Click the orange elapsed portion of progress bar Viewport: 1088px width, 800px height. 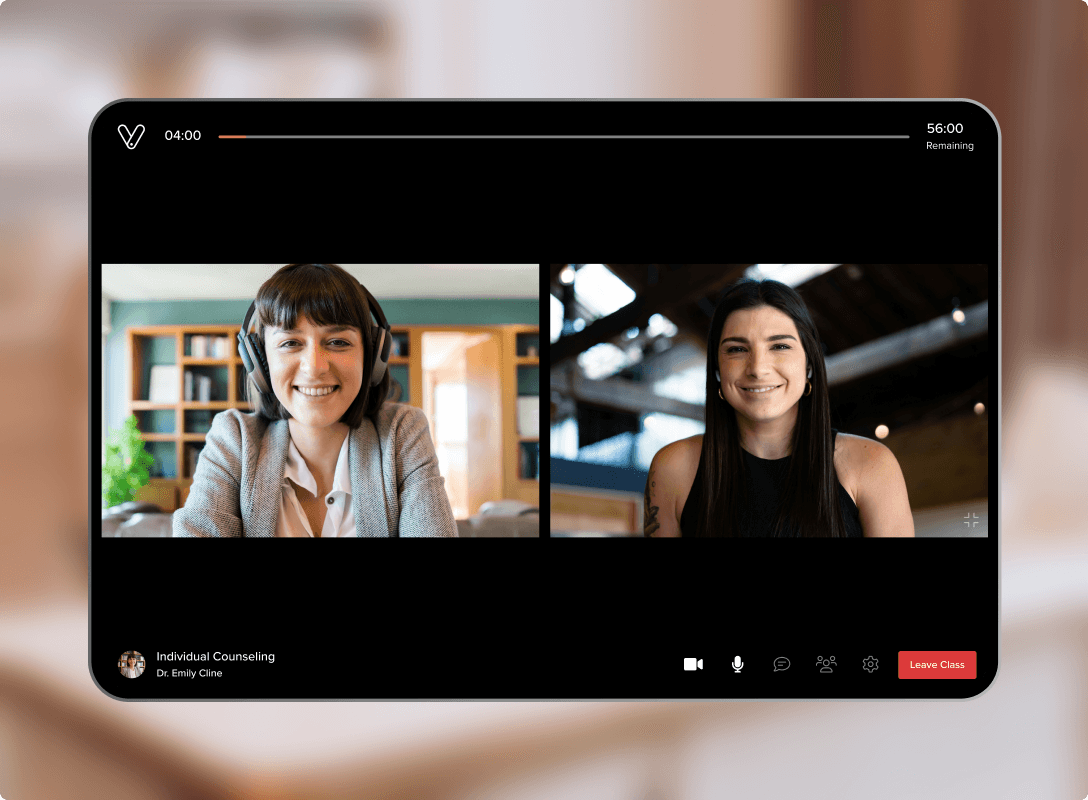[232, 136]
